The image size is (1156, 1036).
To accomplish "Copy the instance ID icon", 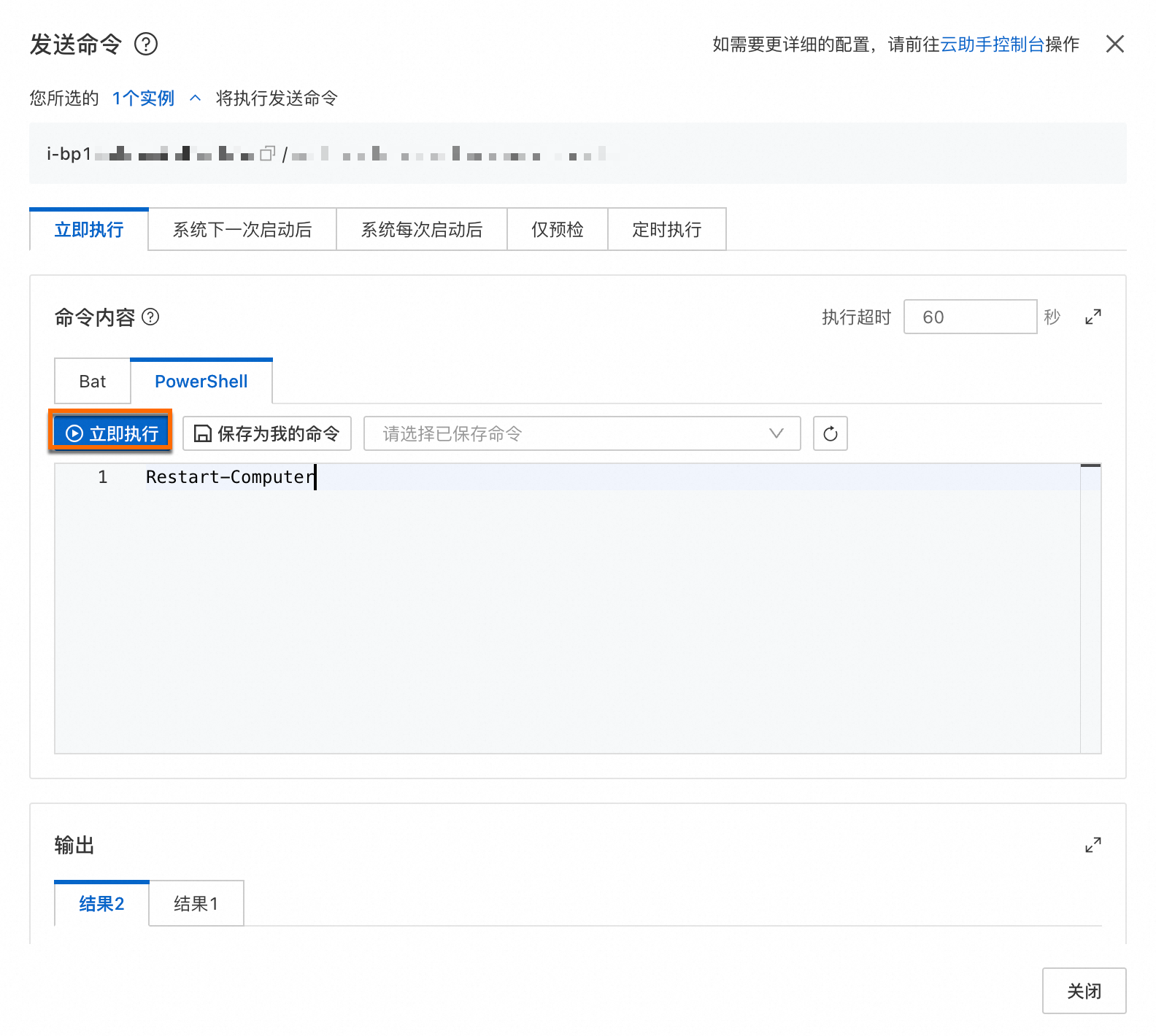I will 268,153.
